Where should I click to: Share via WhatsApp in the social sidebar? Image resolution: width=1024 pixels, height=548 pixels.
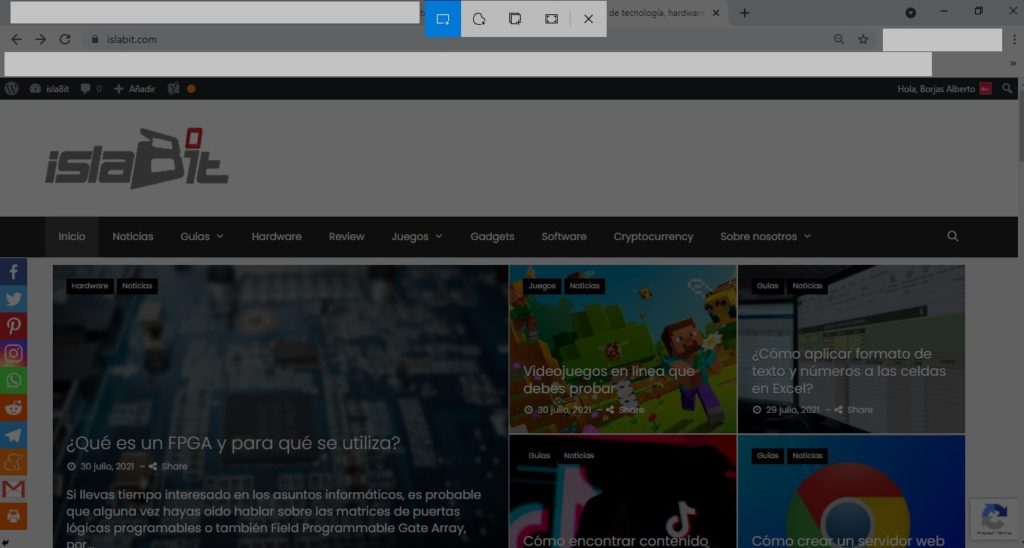13,380
